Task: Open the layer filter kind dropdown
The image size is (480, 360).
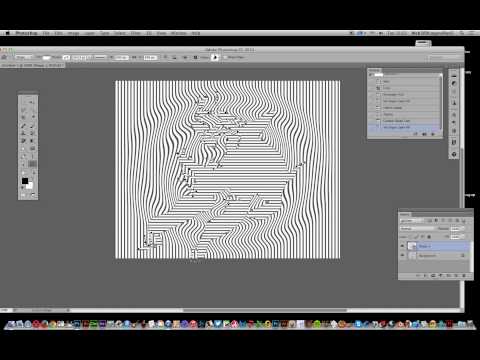Action: point(412,220)
